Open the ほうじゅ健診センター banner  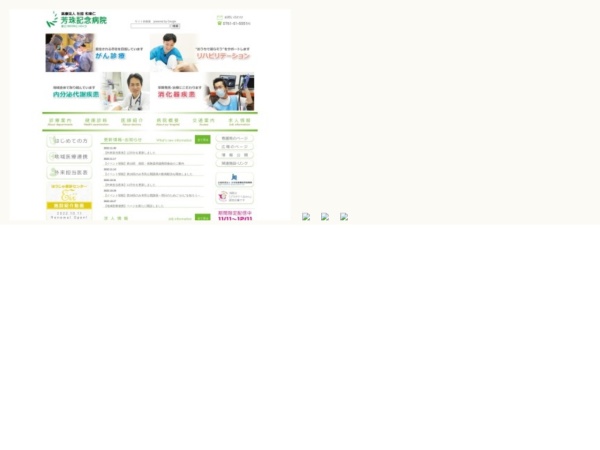click(69, 202)
